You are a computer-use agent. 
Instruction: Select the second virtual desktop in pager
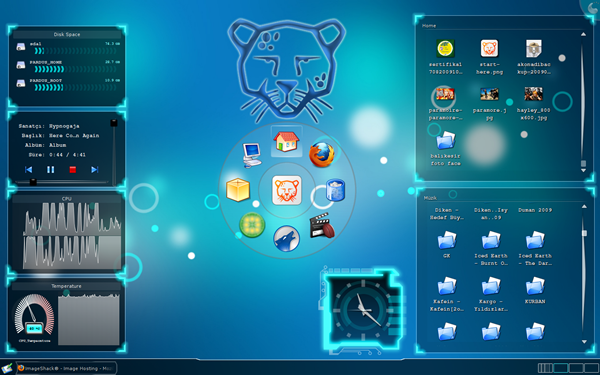[561, 368]
